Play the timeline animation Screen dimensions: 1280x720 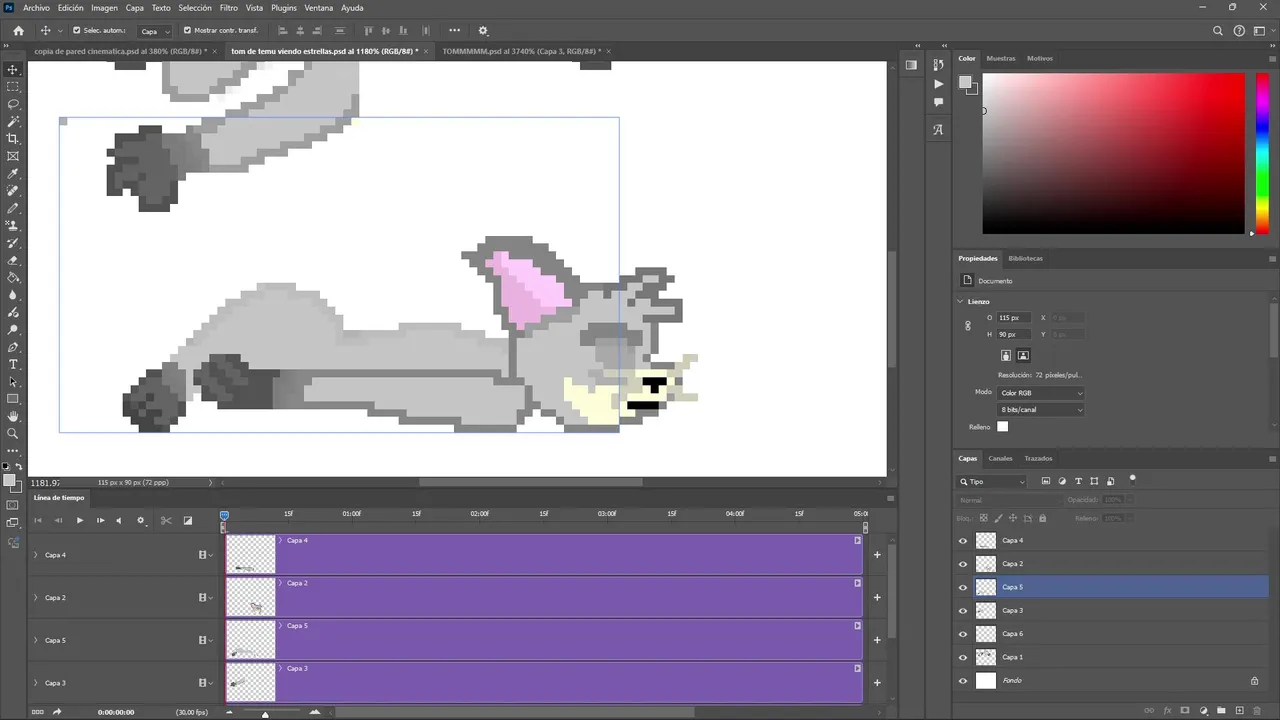80,520
